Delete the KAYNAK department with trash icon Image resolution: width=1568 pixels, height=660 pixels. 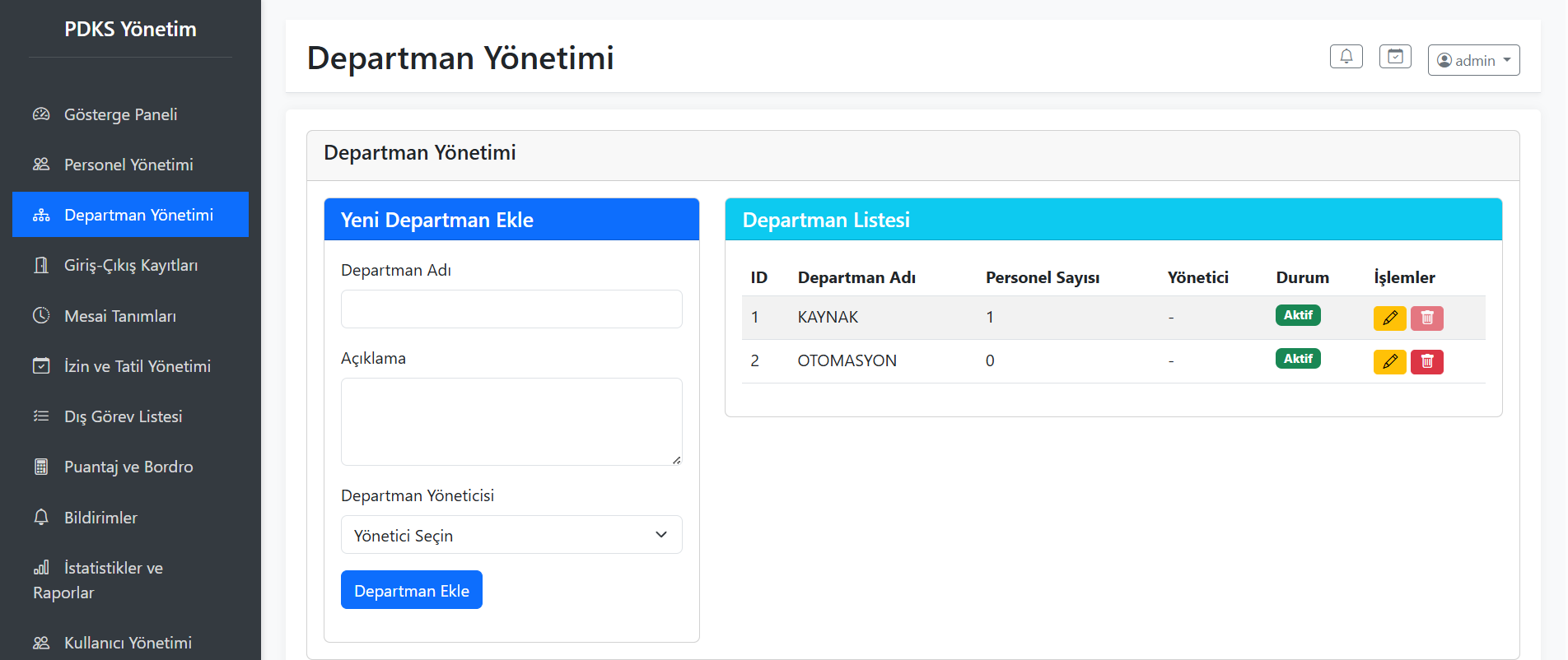[x=1426, y=318]
